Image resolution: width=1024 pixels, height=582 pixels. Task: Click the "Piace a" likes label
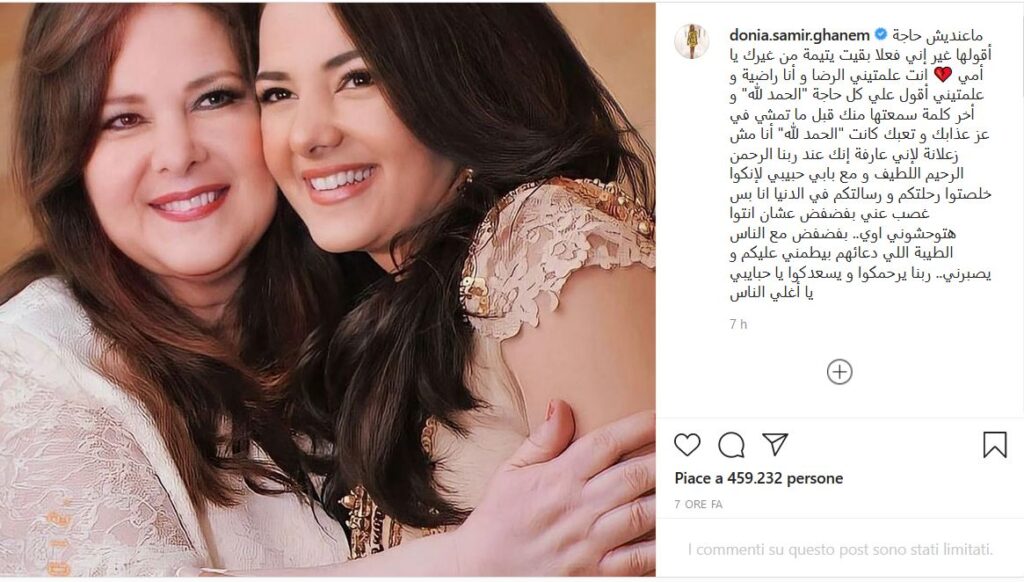pos(698,478)
